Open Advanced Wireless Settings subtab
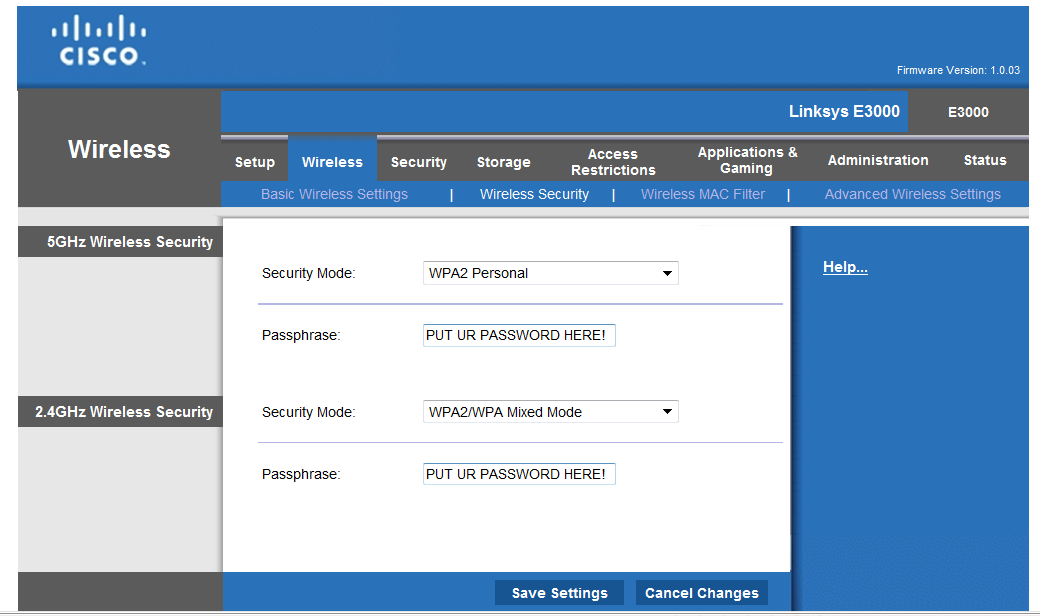The width and height of the screenshot is (1040, 616). (x=912, y=194)
